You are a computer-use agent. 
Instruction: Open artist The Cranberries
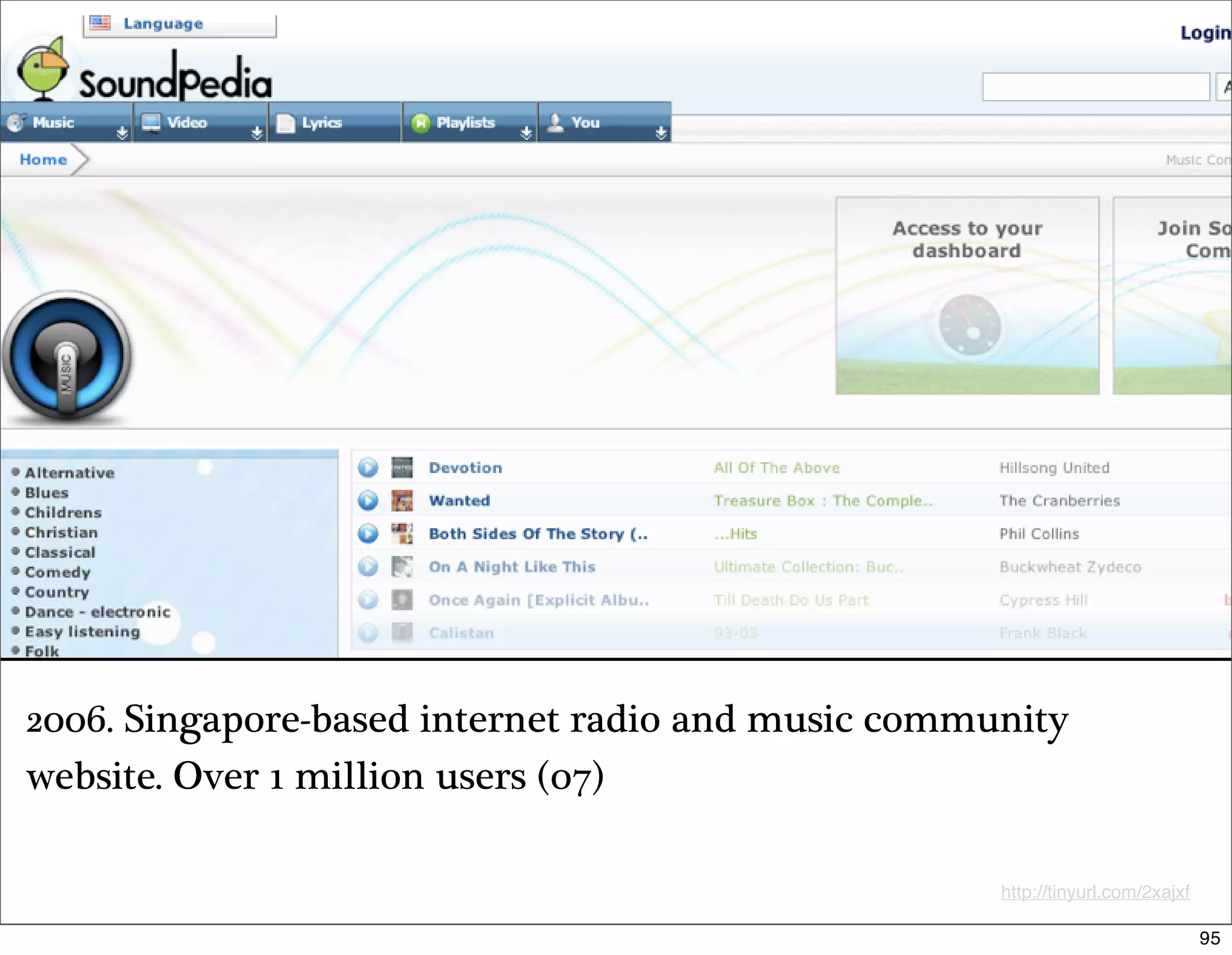[x=1060, y=501]
